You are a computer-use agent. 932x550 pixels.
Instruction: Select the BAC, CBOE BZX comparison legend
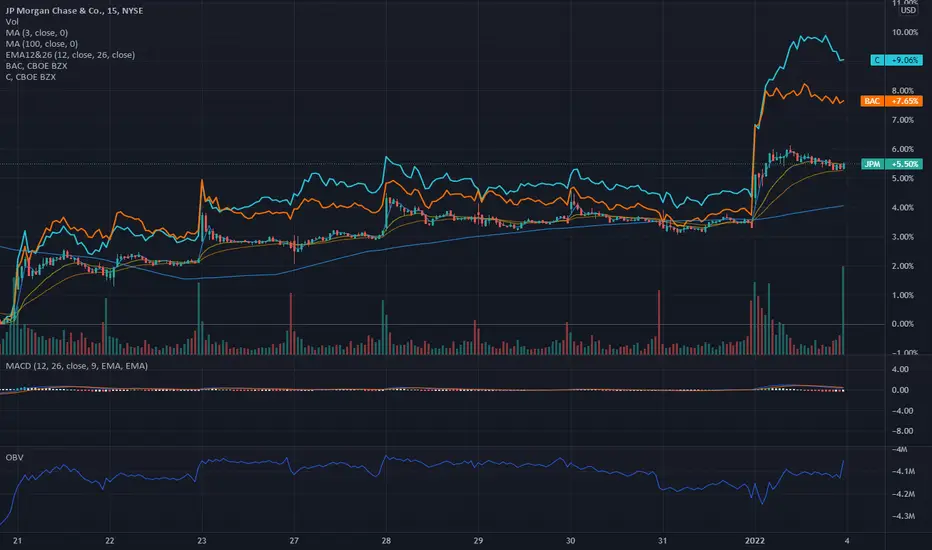tap(36, 65)
